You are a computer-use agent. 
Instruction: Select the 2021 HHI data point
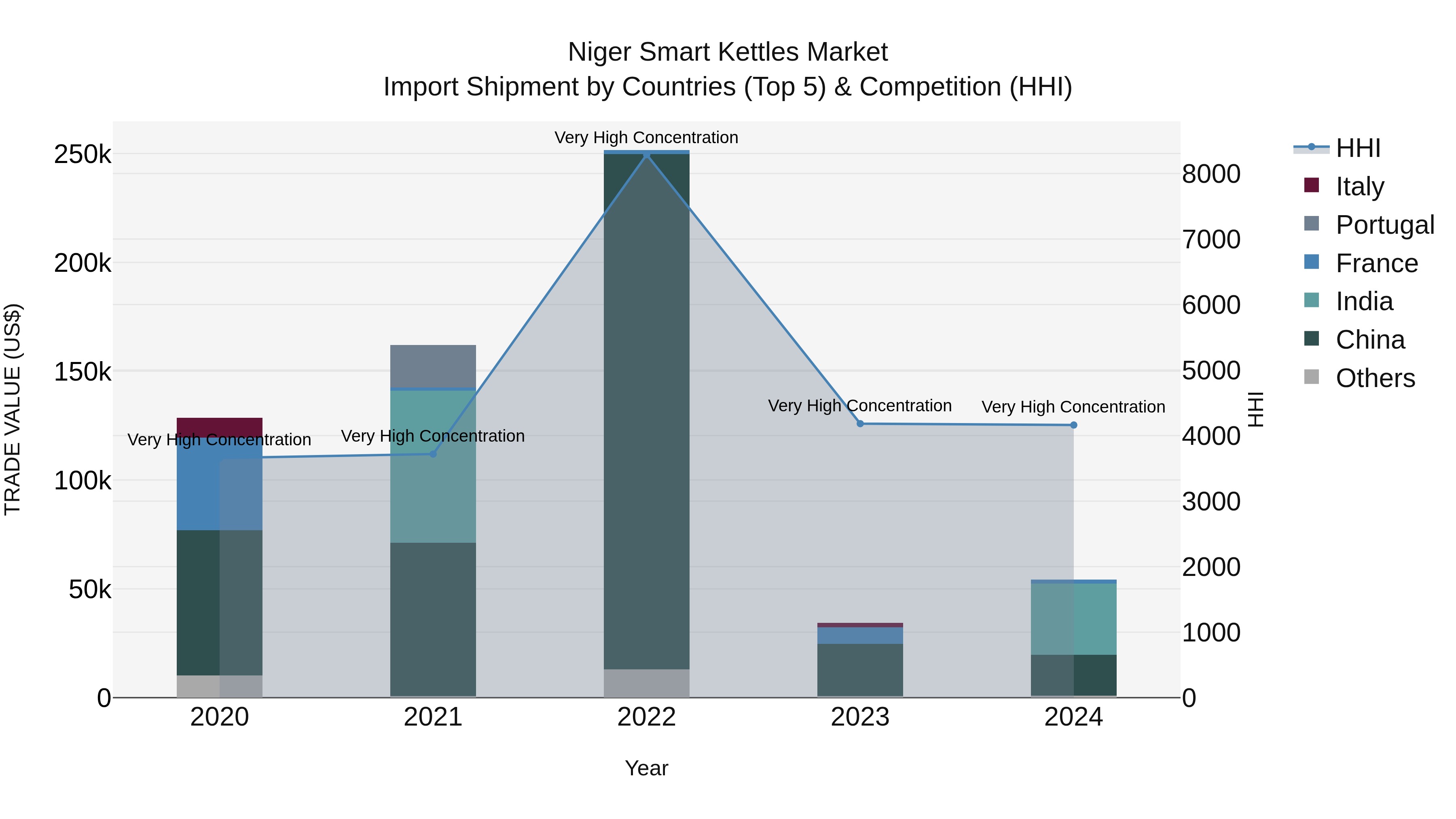pos(433,454)
